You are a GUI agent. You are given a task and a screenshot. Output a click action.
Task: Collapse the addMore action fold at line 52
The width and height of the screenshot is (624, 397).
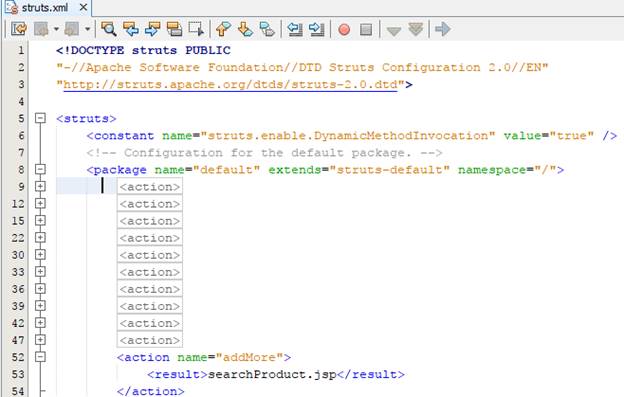tap(40, 357)
